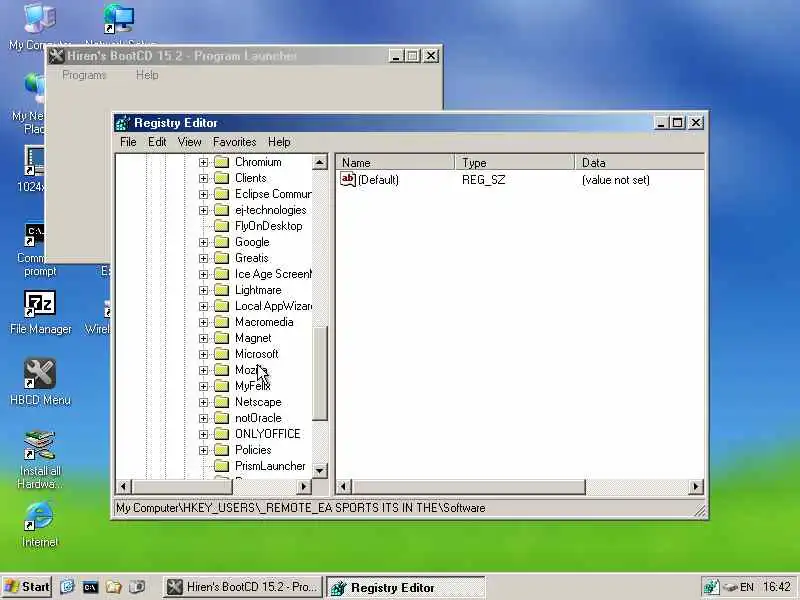This screenshot has height=600, width=800.
Task: Click the EN language indicator
Action: [747, 587]
